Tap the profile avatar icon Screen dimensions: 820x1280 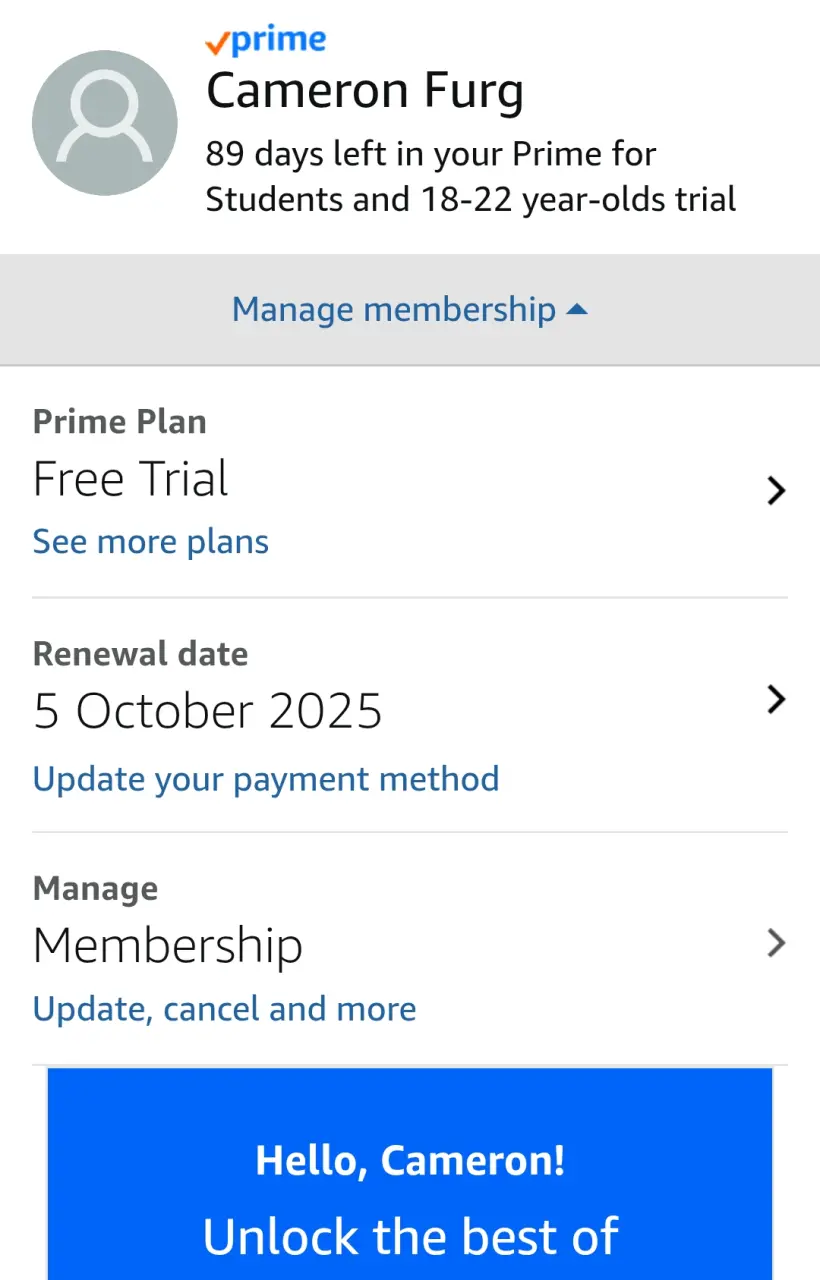coord(105,123)
